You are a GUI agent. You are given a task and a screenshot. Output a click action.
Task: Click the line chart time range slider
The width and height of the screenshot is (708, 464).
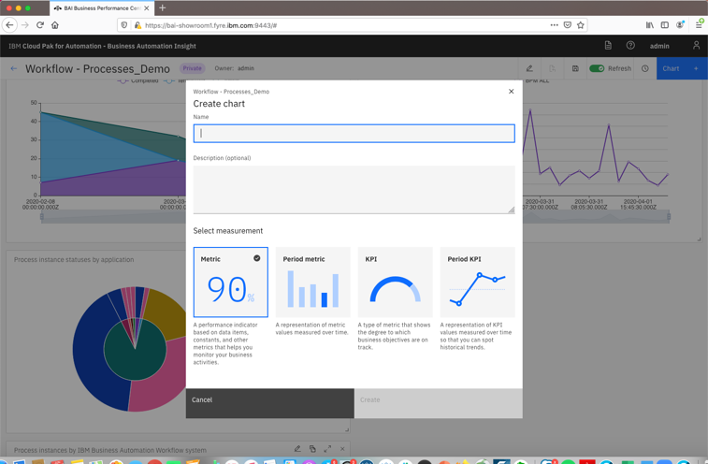pos(596,217)
